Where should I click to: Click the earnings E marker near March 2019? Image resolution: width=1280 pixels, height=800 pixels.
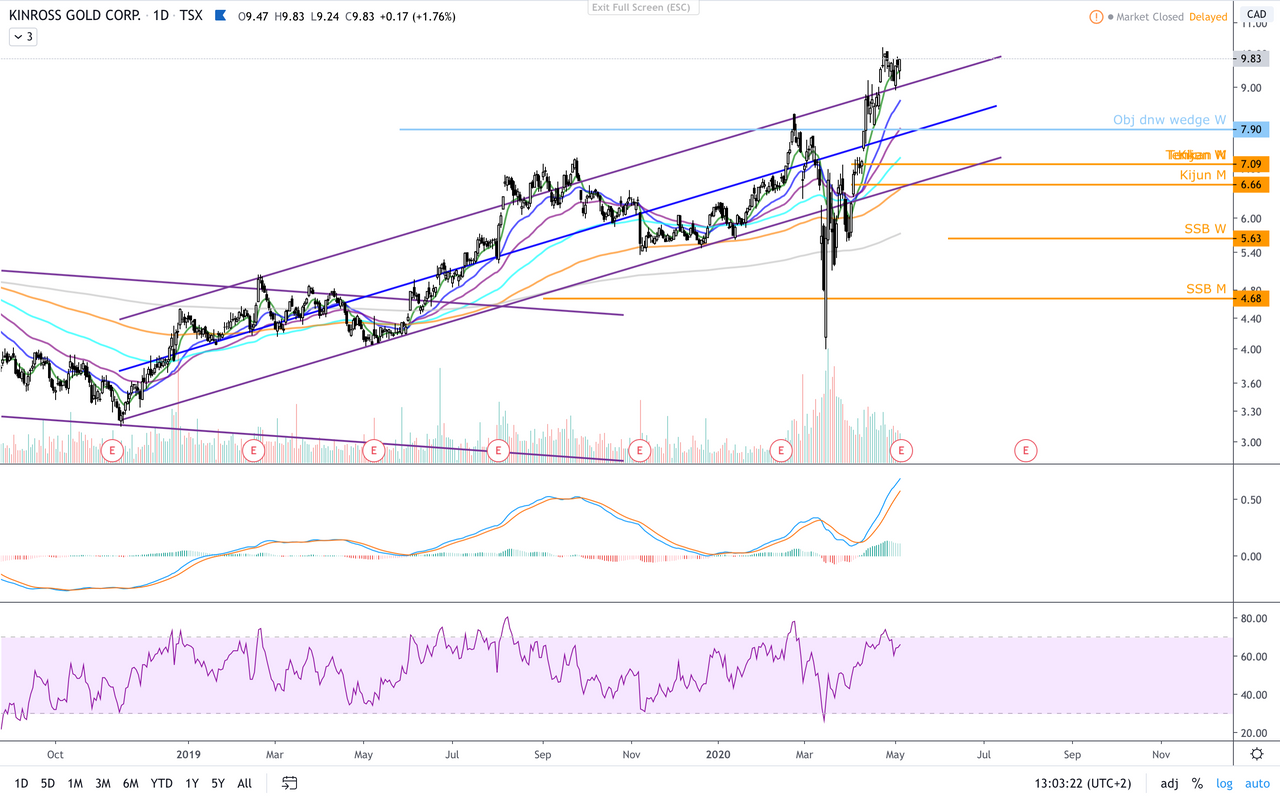[x=254, y=451]
